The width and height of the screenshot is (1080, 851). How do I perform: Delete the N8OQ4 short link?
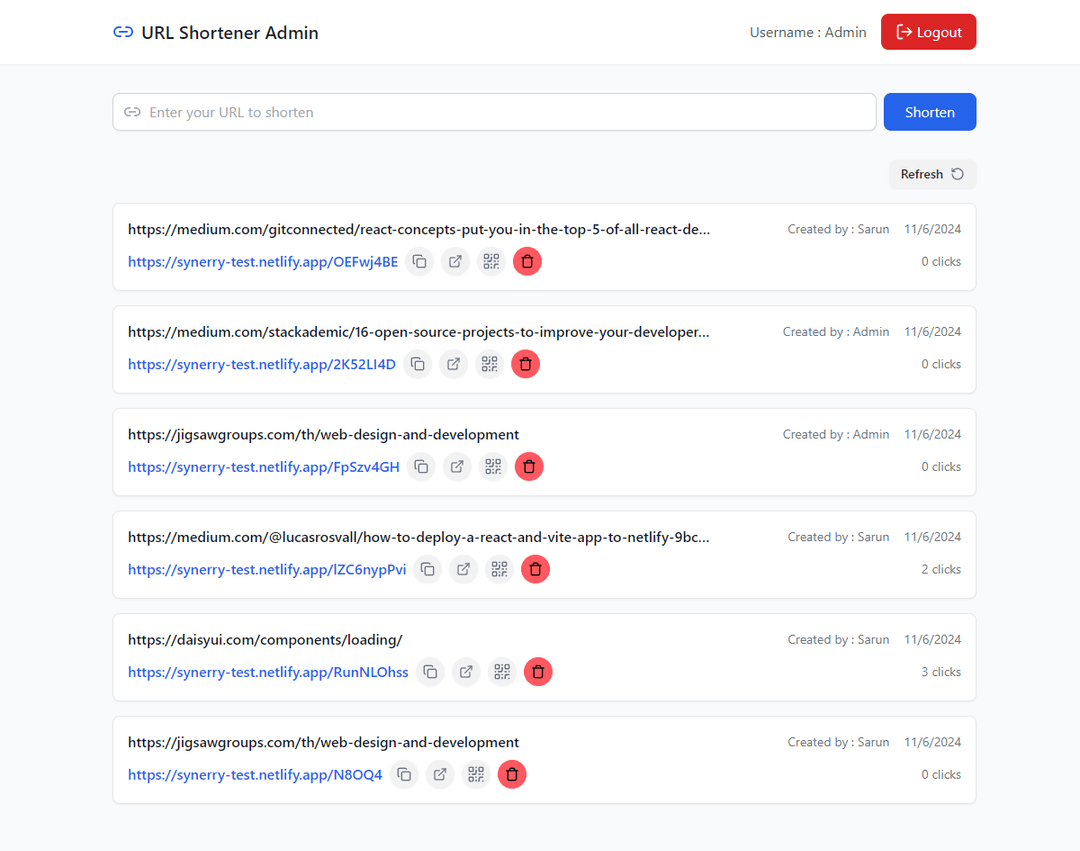pos(512,775)
